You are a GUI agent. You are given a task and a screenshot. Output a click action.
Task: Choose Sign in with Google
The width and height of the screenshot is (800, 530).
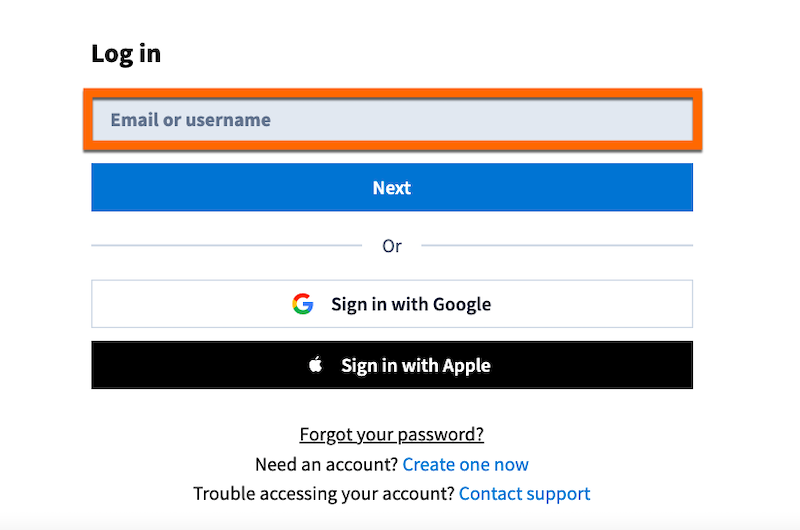click(392, 304)
